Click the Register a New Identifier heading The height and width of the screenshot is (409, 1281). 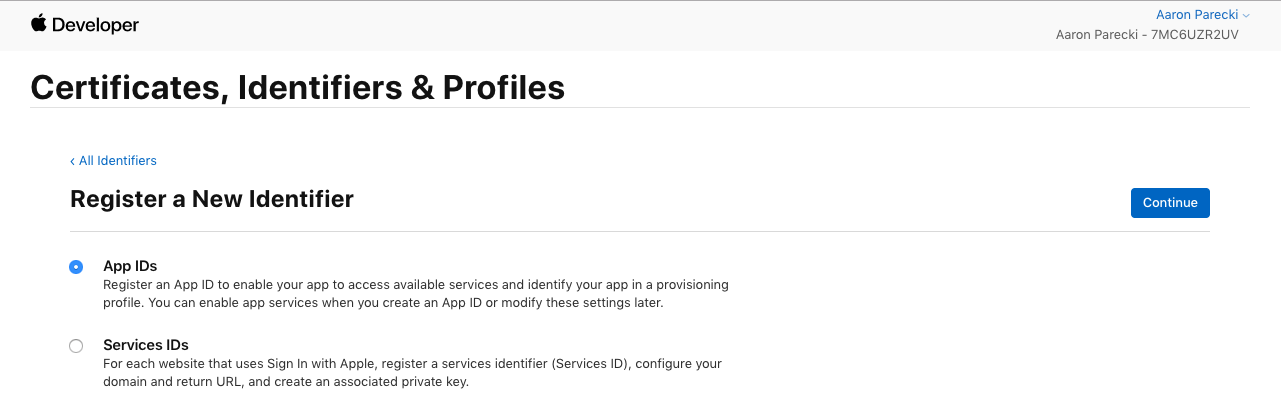212,199
